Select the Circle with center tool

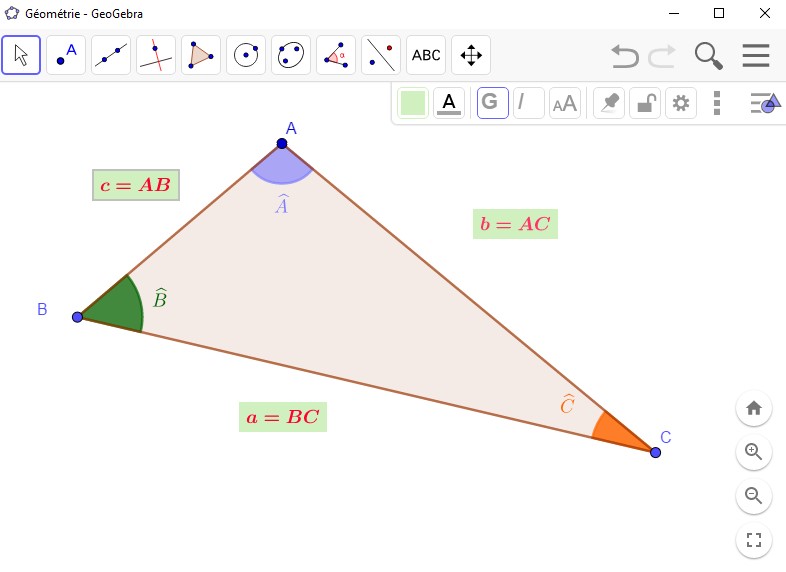pos(246,55)
